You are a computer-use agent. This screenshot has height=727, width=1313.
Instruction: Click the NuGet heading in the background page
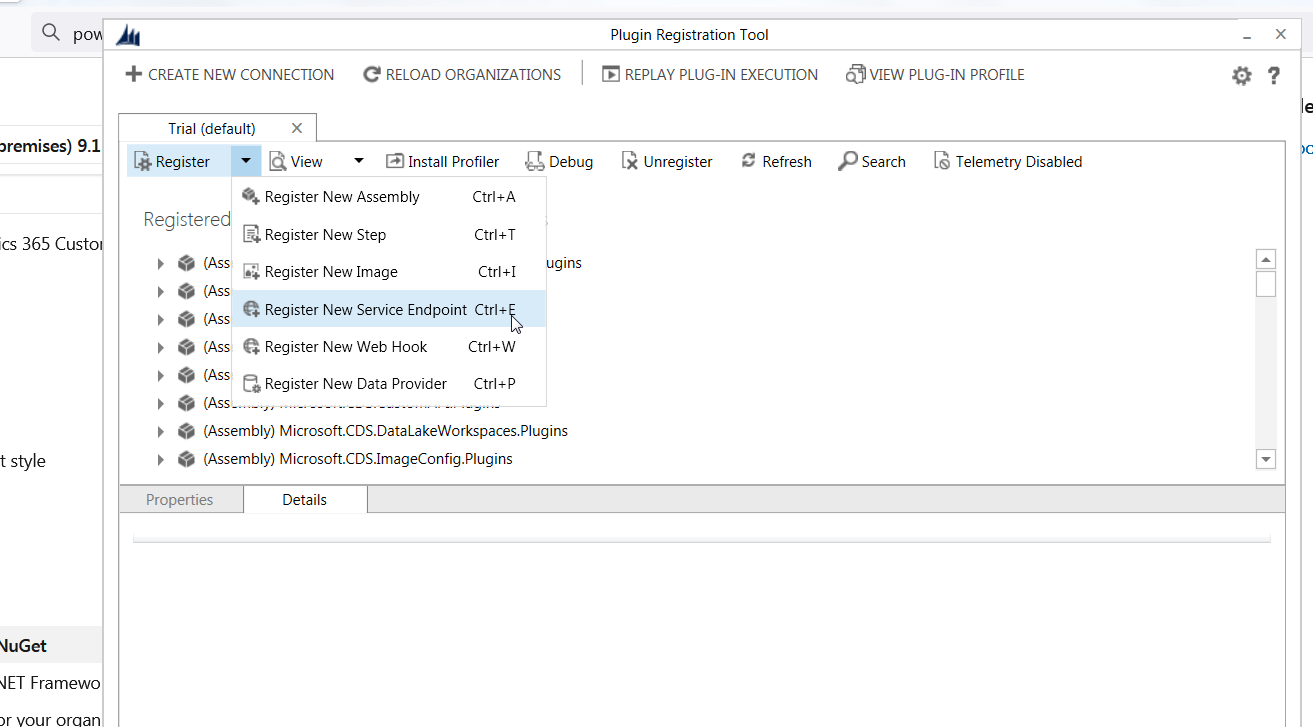[x=23, y=646]
